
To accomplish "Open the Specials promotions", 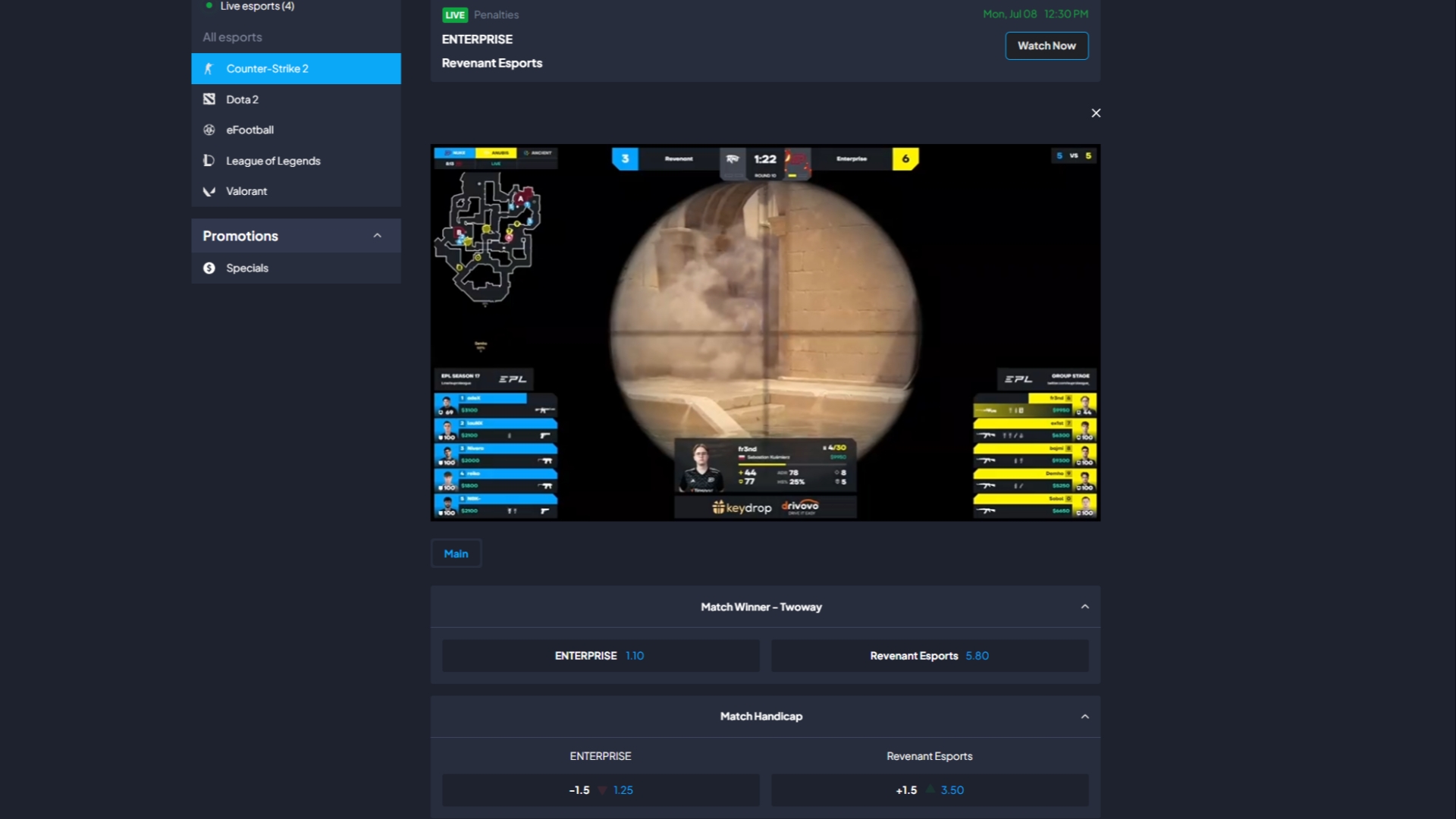I will (x=296, y=268).
